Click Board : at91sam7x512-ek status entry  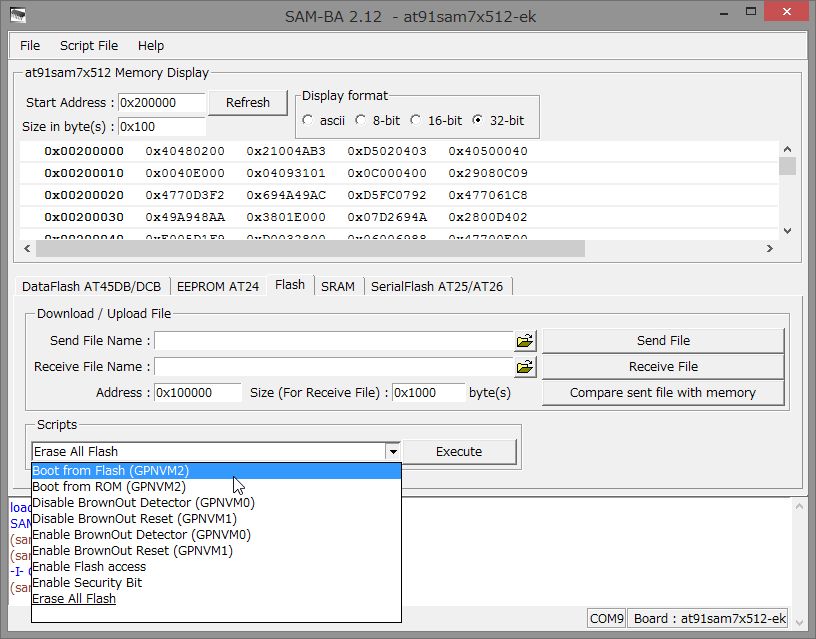(x=708, y=619)
